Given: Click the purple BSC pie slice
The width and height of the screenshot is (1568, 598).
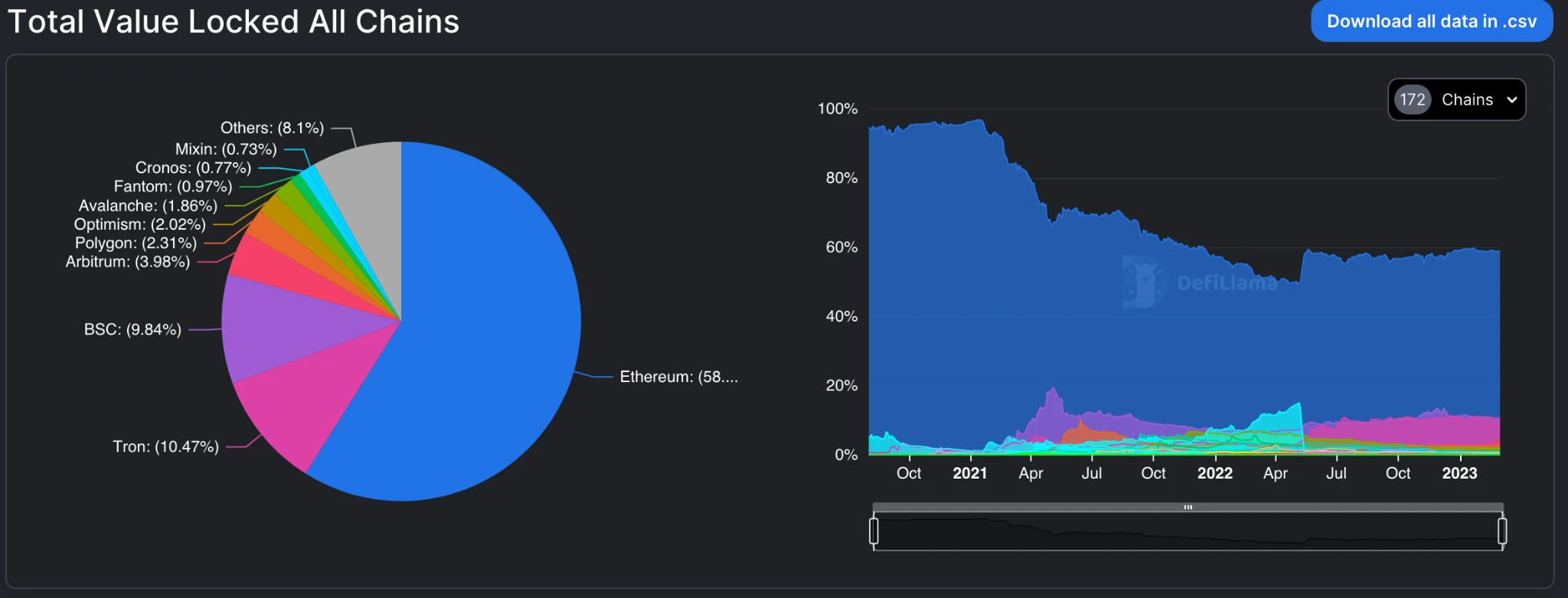Looking at the screenshot, I should (x=283, y=329).
